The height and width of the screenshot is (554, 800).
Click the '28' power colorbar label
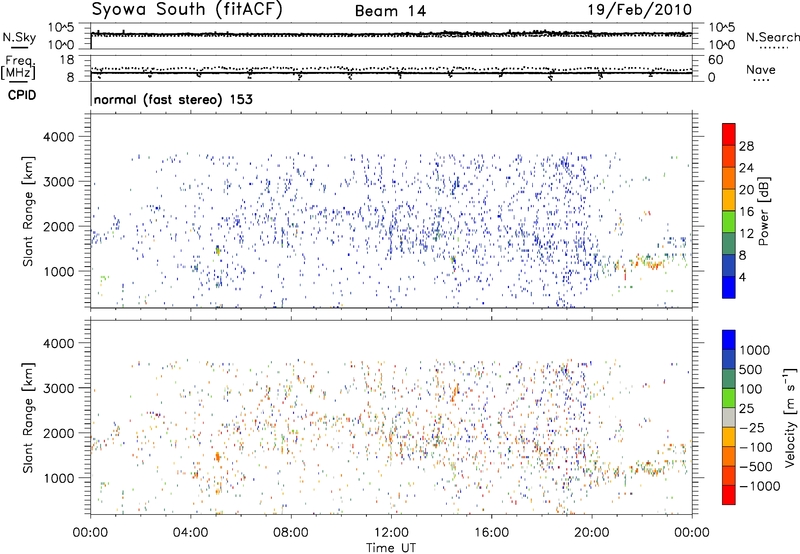coord(746,146)
